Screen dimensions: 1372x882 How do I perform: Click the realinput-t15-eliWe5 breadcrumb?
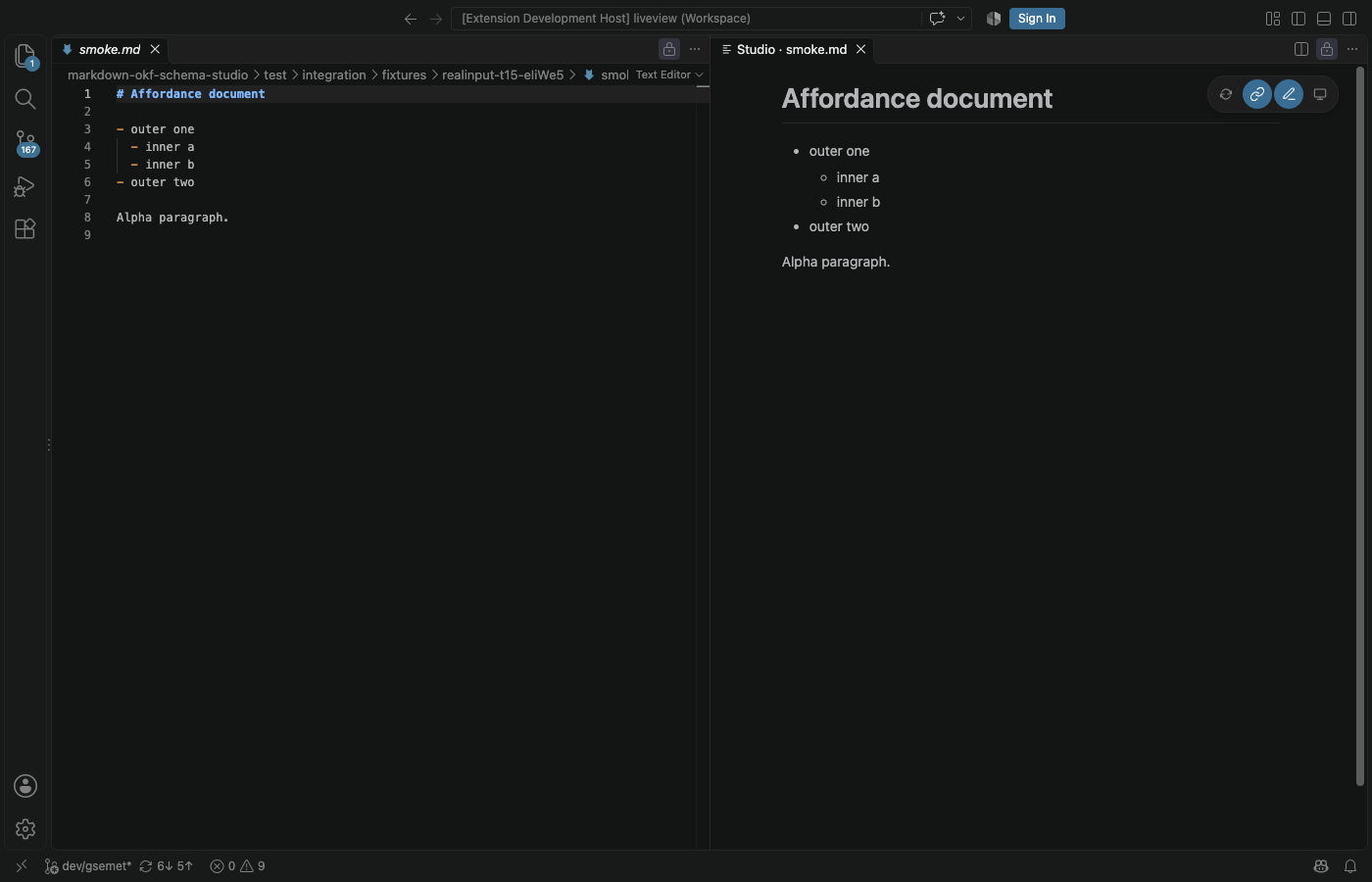(503, 74)
